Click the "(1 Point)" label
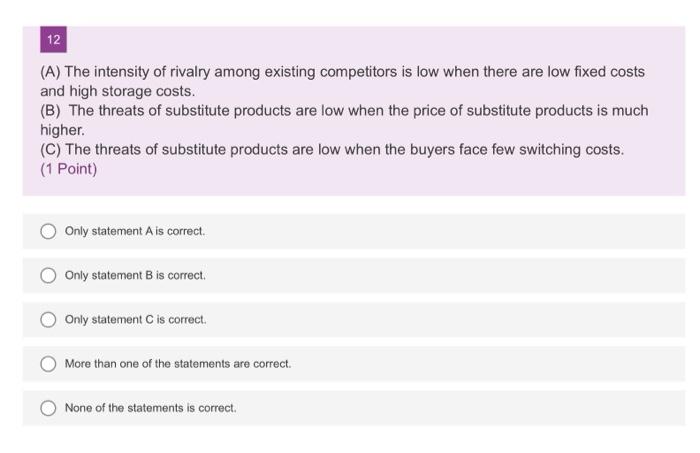Screen dimensions: 700x453 (x=69, y=169)
